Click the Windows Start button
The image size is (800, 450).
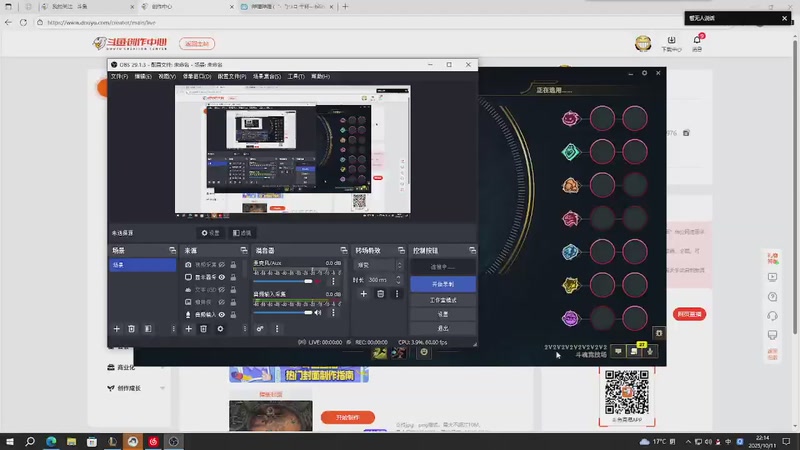10,441
